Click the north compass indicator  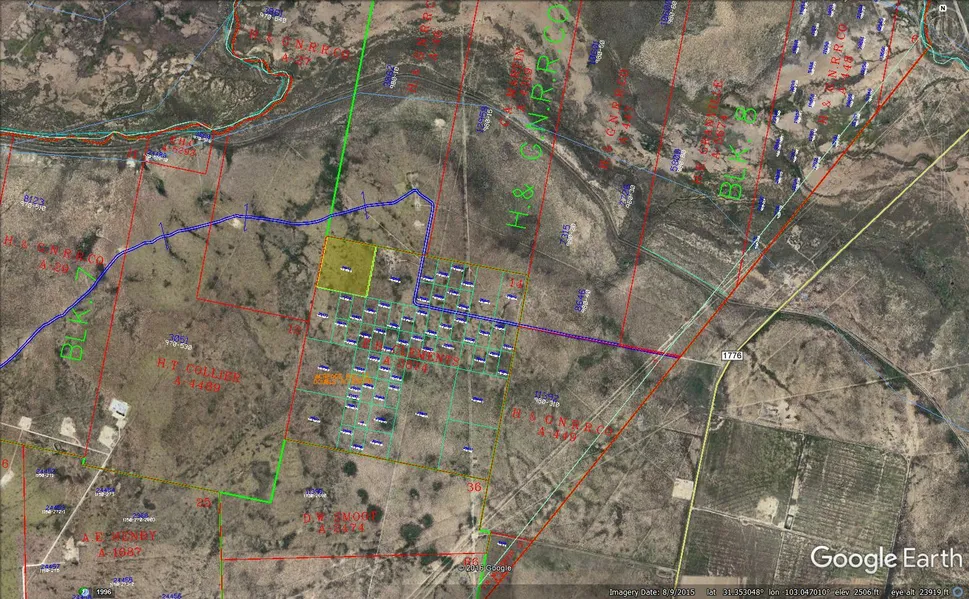point(942,7)
